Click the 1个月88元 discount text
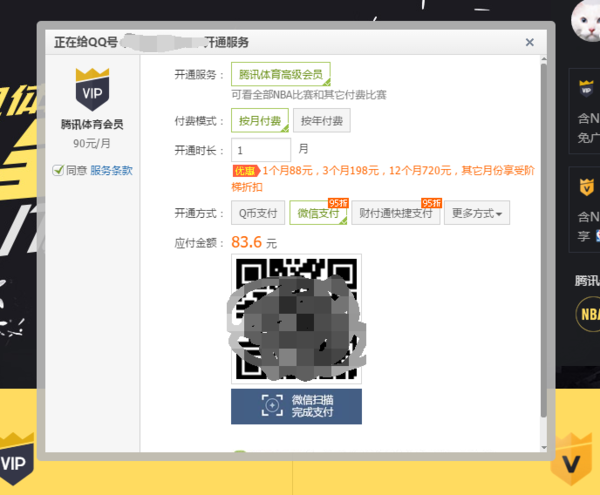Image resolution: width=600 pixels, height=495 pixels. point(288,171)
